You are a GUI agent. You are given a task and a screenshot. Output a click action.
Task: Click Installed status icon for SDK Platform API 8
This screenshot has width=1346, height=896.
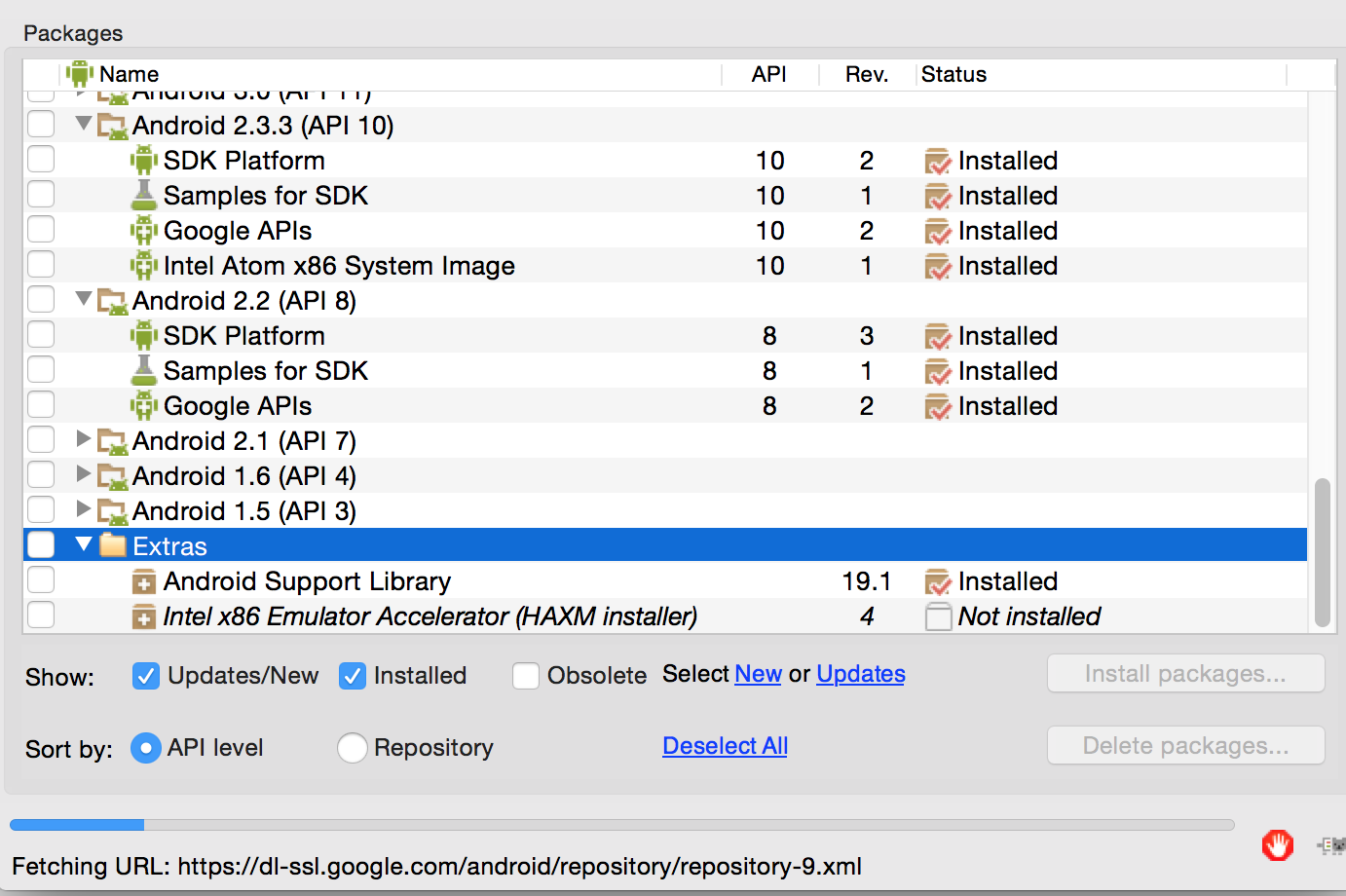click(938, 337)
